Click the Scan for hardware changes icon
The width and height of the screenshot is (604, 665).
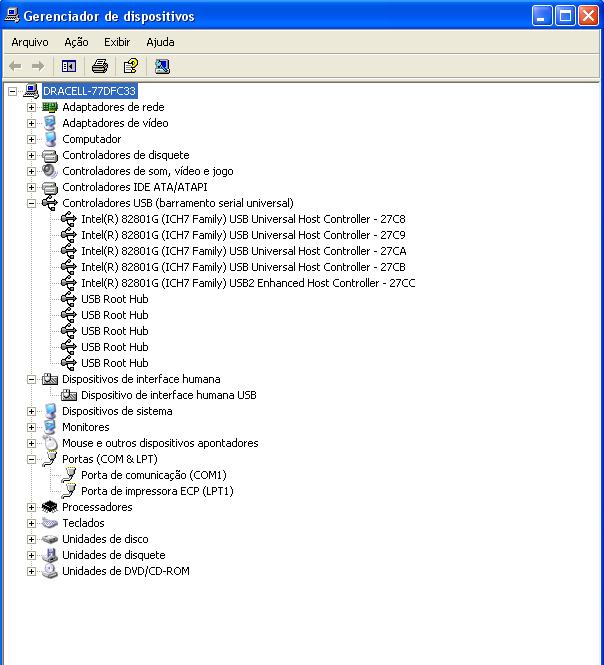point(162,66)
